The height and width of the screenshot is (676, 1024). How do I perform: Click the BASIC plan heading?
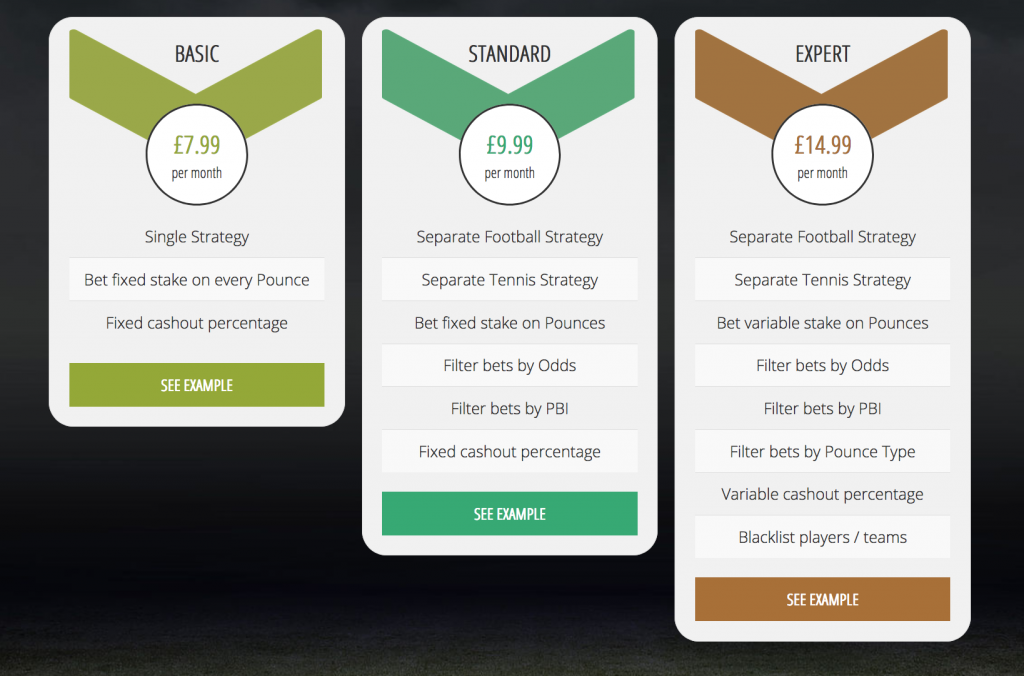(x=197, y=54)
